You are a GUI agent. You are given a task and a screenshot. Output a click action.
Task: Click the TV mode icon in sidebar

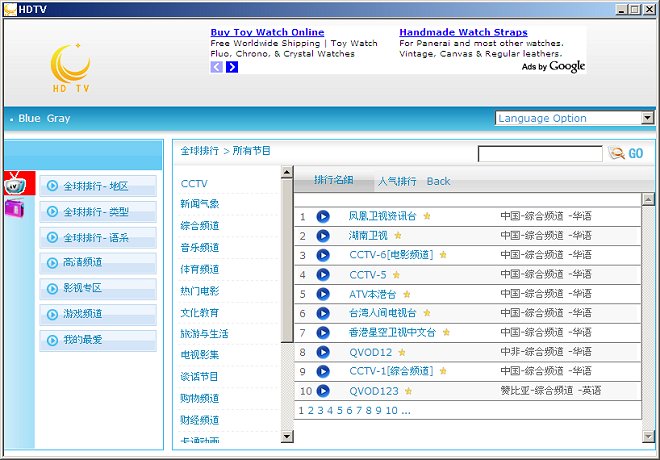click(16, 183)
